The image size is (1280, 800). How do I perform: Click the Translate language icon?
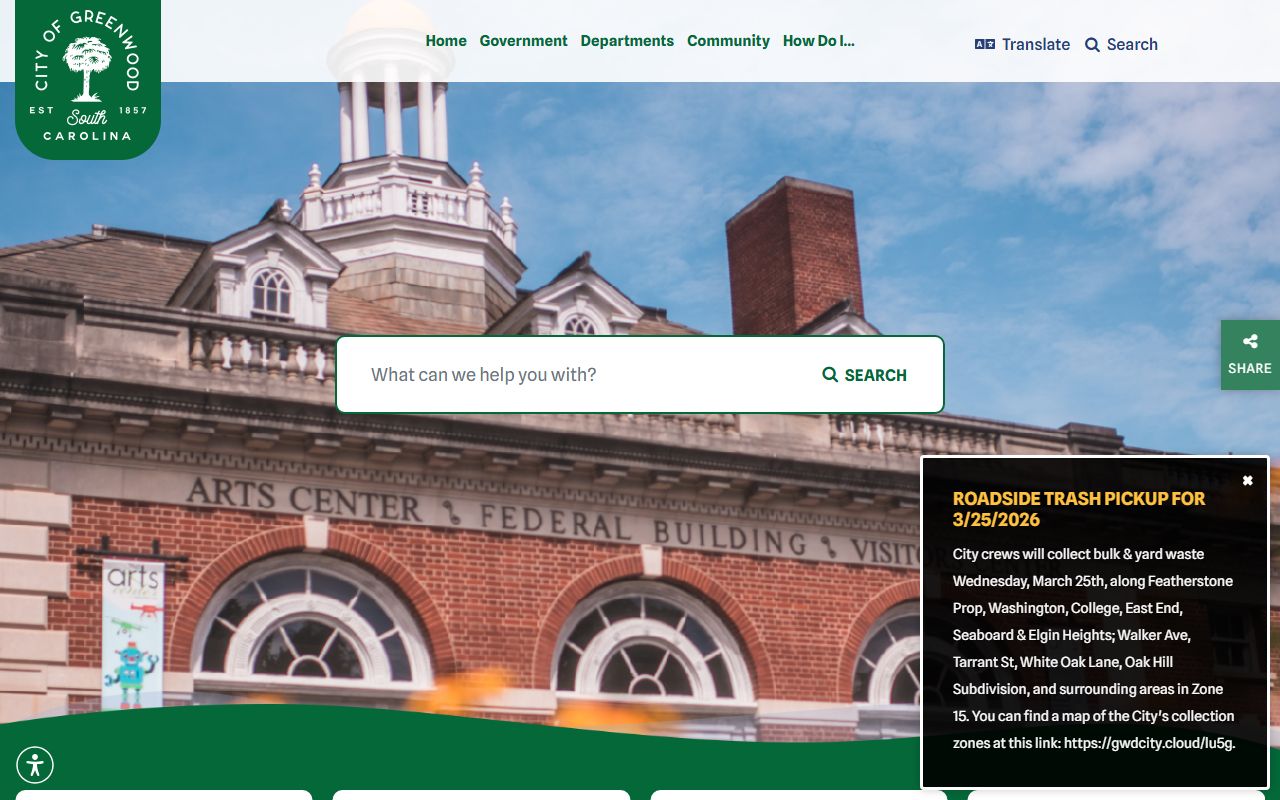tap(985, 44)
